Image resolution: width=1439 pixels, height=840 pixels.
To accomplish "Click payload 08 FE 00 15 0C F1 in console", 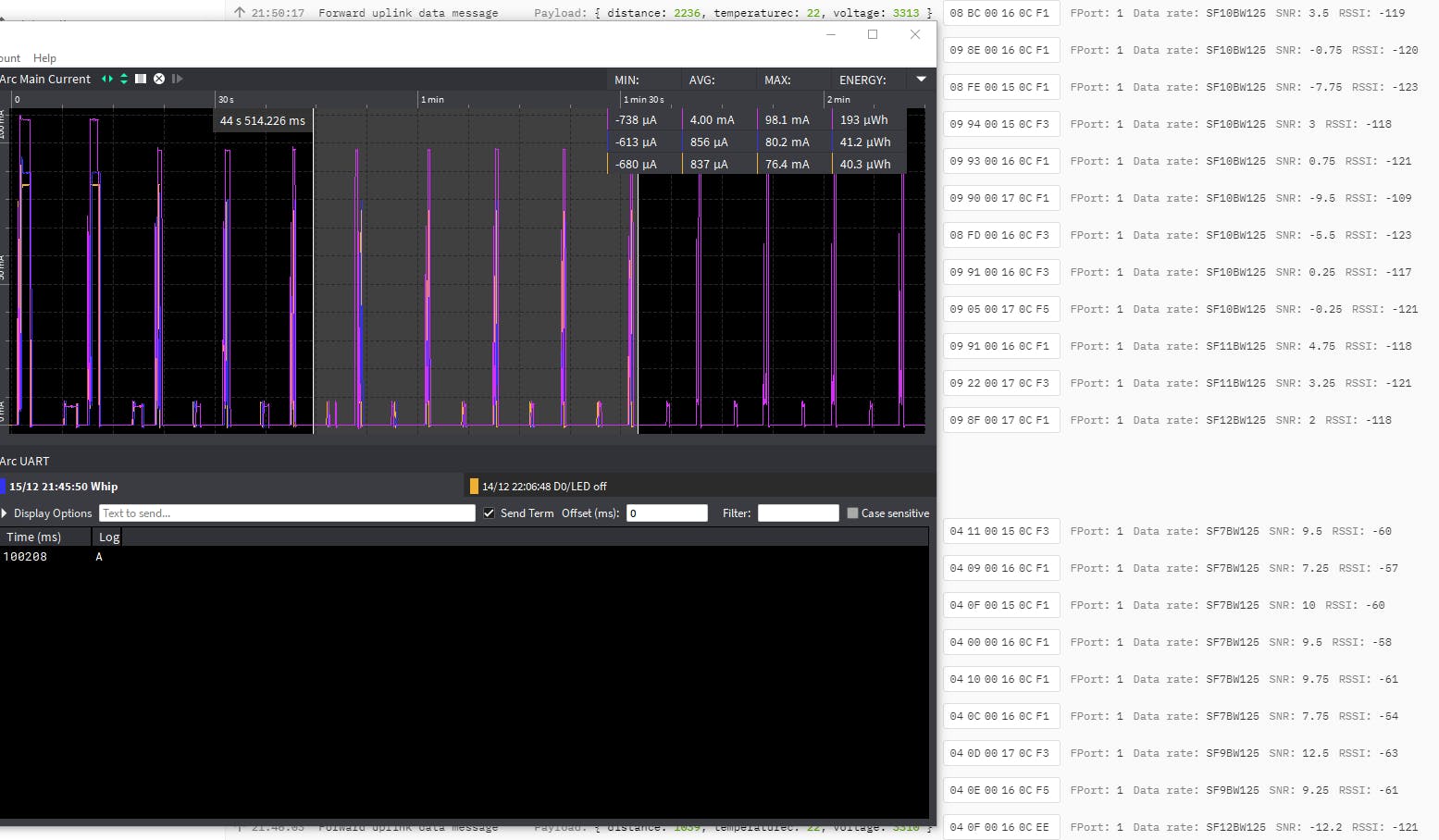I will (x=999, y=87).
